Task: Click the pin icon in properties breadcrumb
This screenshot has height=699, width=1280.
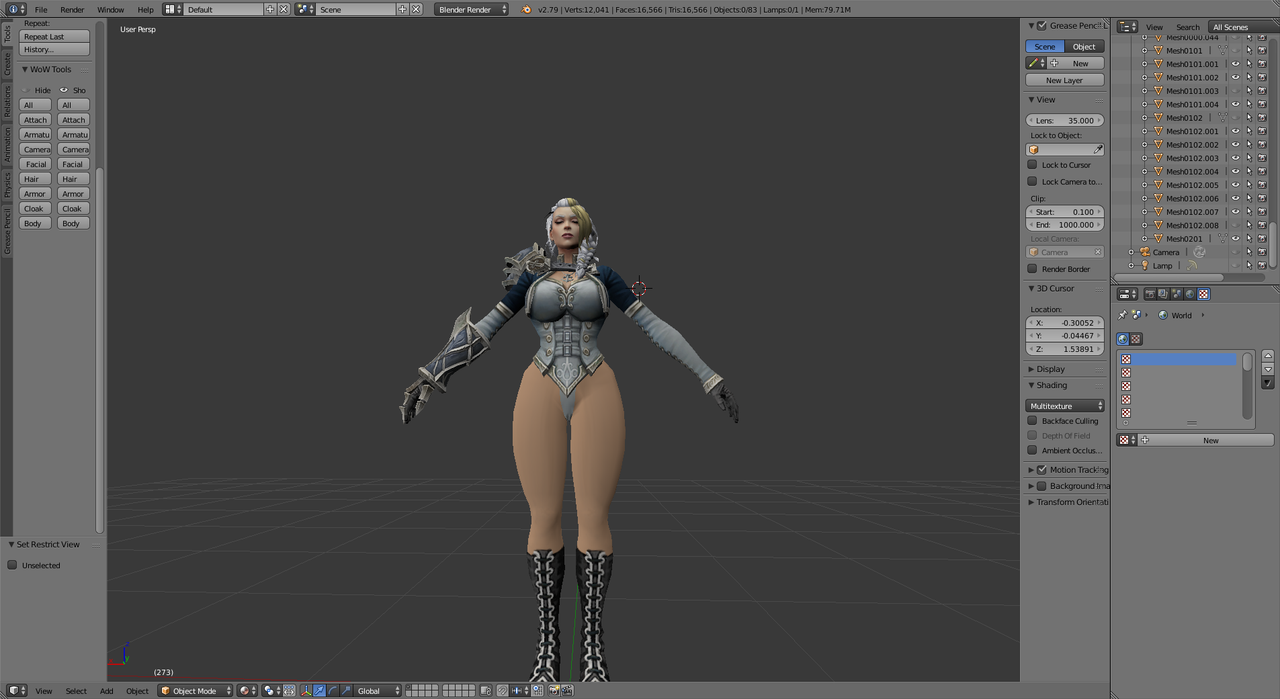Action: (x=1122, y=315)
